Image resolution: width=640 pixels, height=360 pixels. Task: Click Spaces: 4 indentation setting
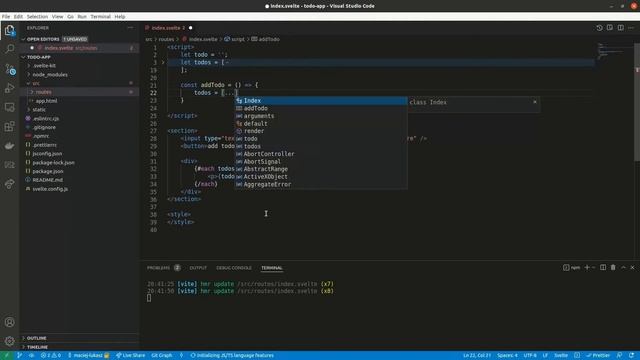click(507, 355)
